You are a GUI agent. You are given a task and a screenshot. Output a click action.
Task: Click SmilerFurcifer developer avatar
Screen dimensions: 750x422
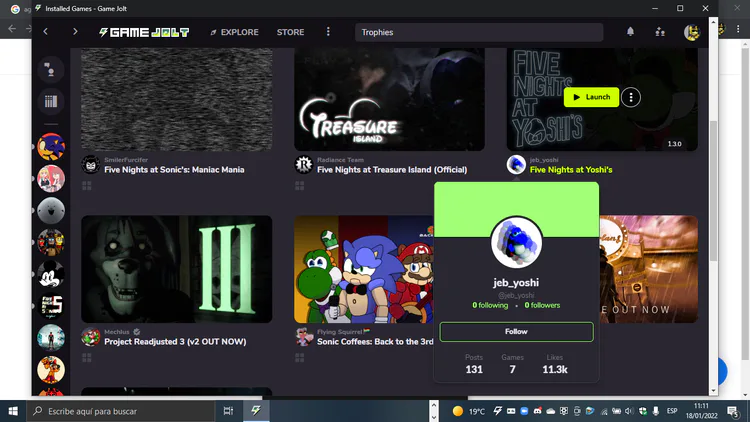point(90,165)
